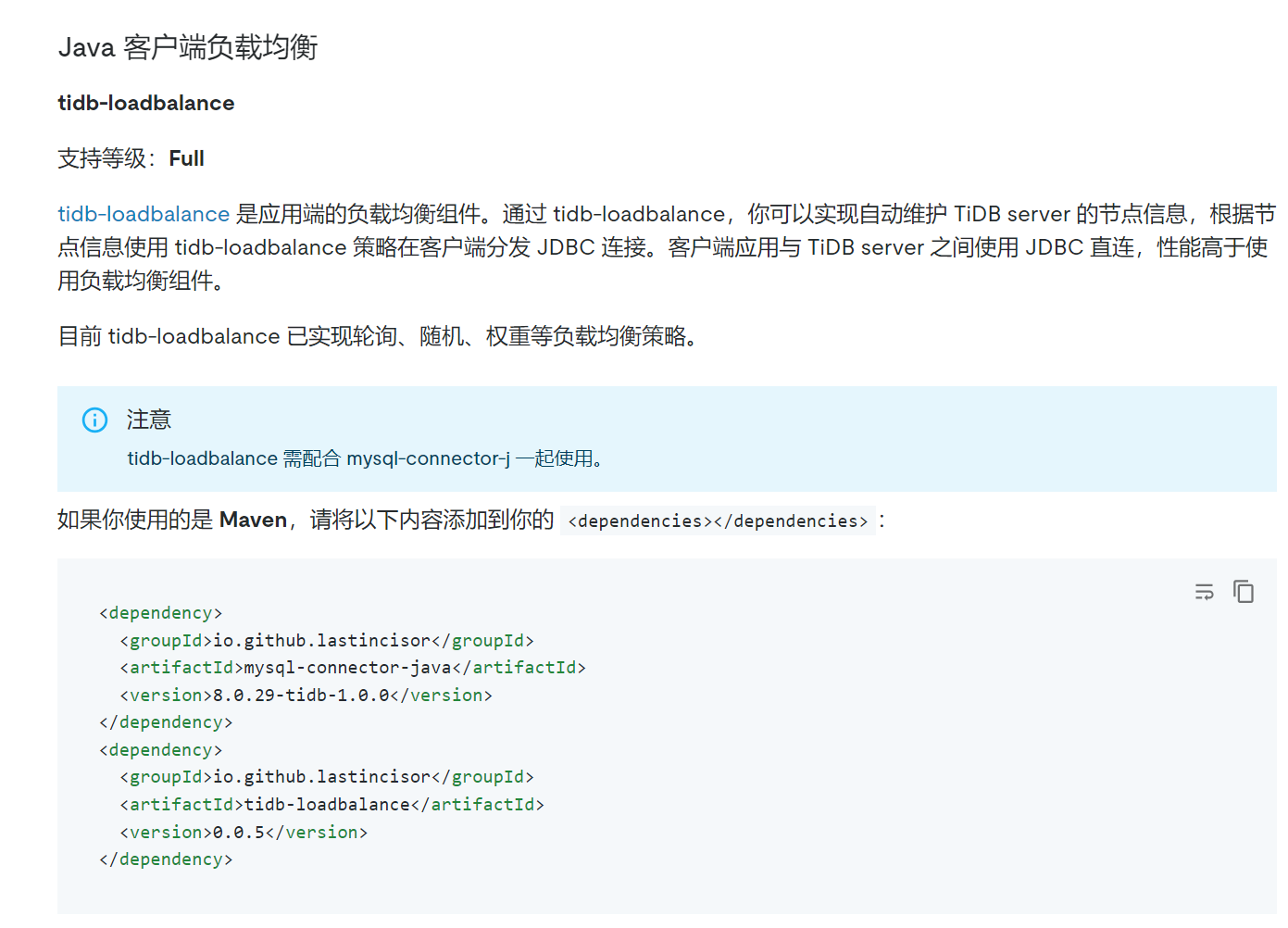Click the note text about mysql-connector-j
Screen dimensions: 1288x928
point(366,458)
